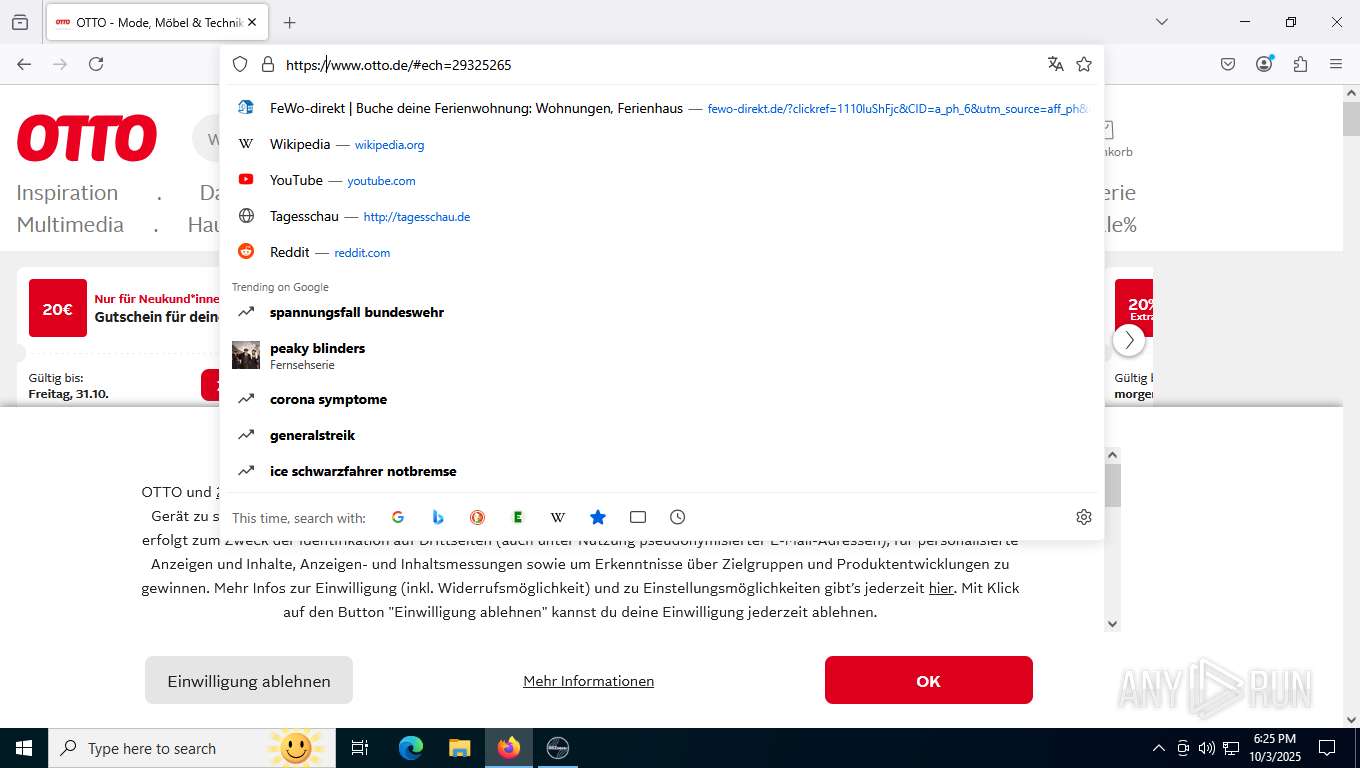Search trending 'peaky blinders'
Screen dimensions: 1360x768
tap(662, 355)
